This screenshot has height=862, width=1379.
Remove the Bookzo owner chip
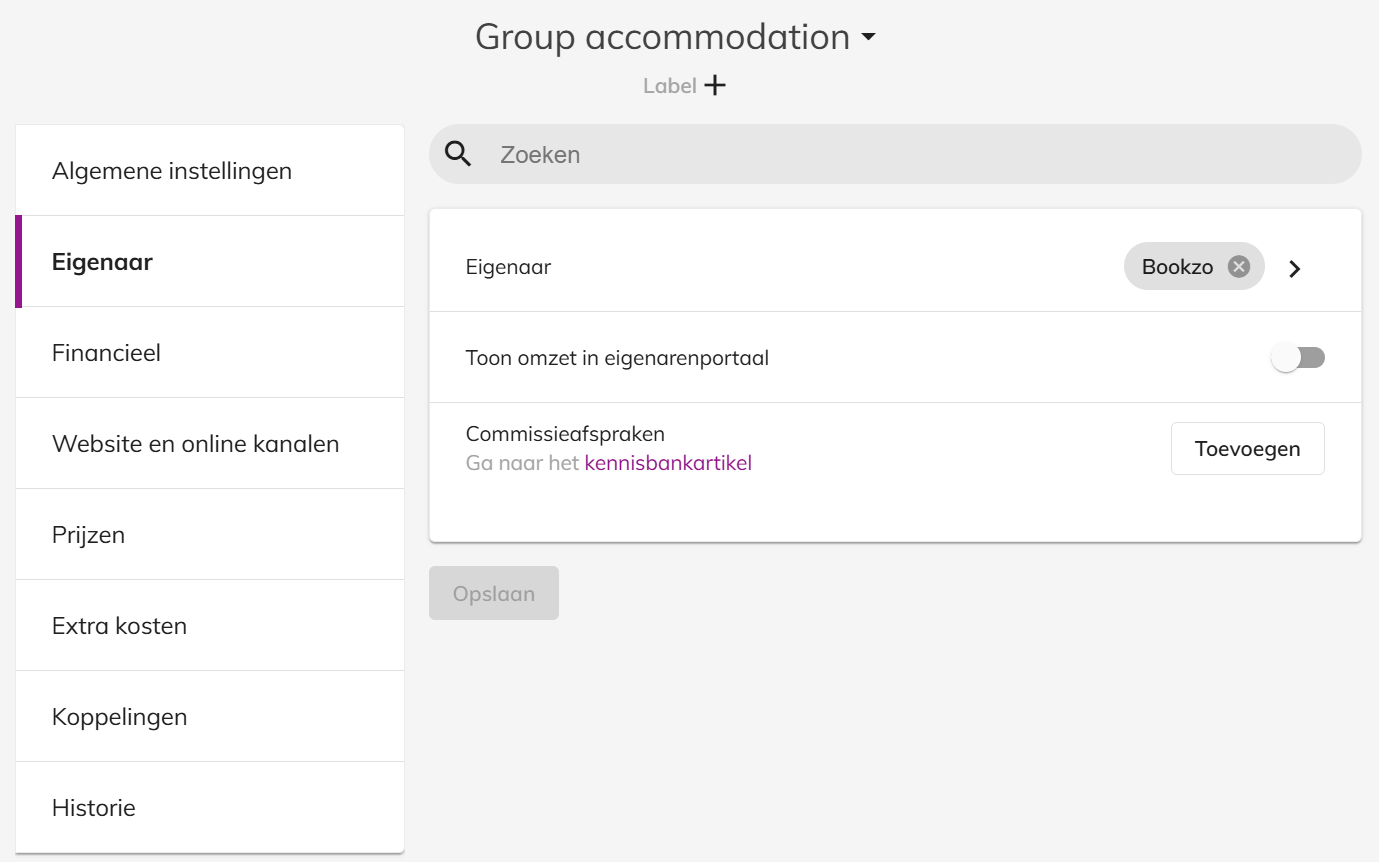point(1239,267)
